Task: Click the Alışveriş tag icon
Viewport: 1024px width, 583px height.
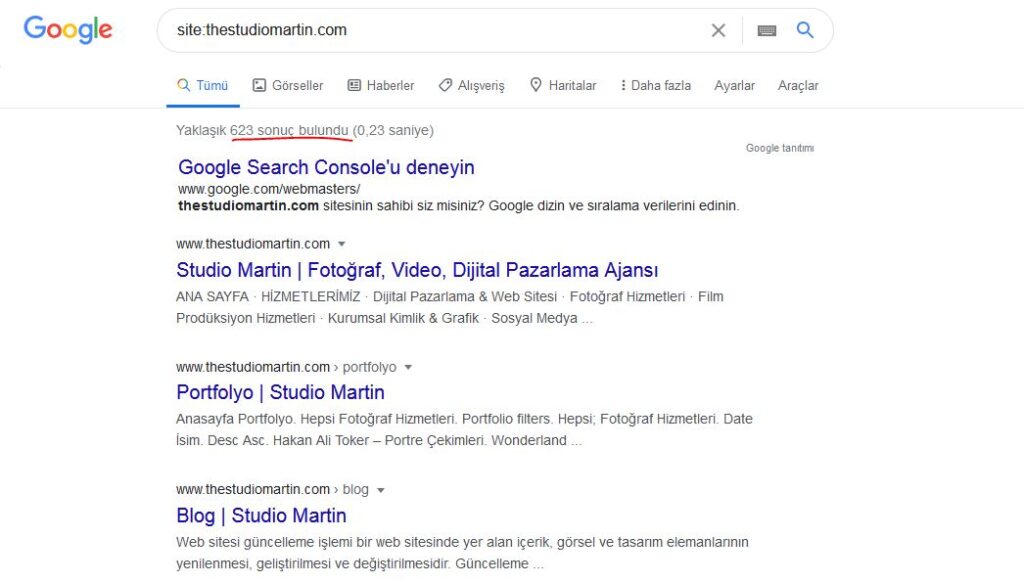Action: coord(445,86)
